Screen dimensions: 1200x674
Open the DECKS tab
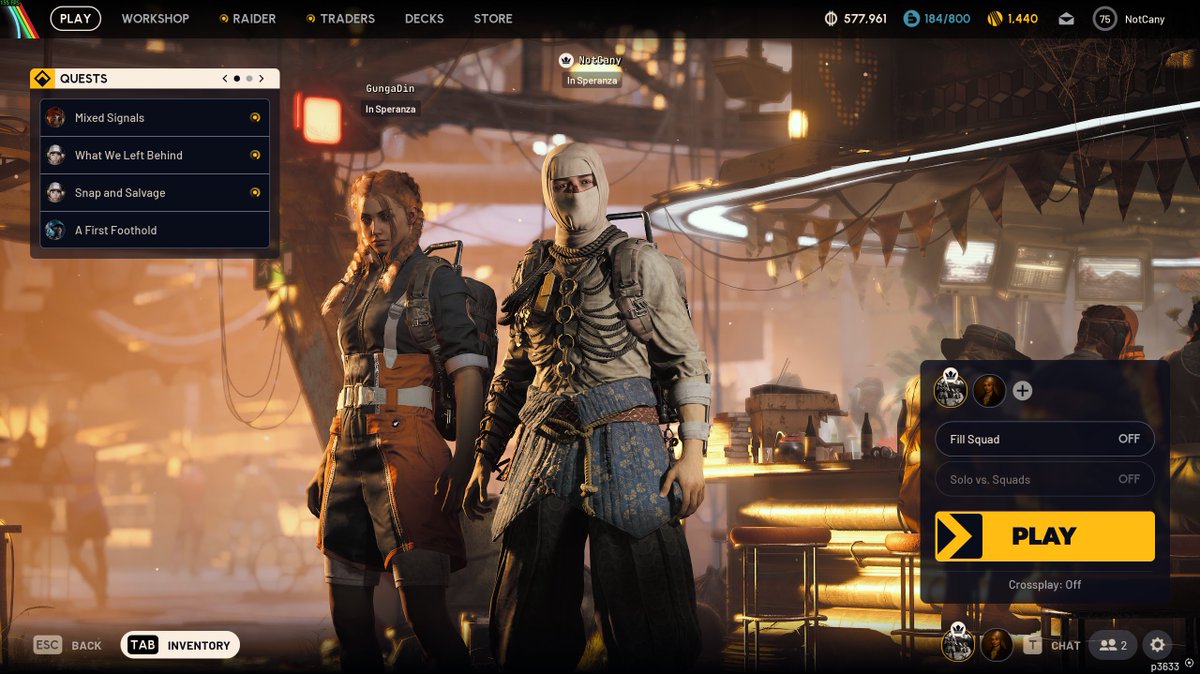pos(424,18)
